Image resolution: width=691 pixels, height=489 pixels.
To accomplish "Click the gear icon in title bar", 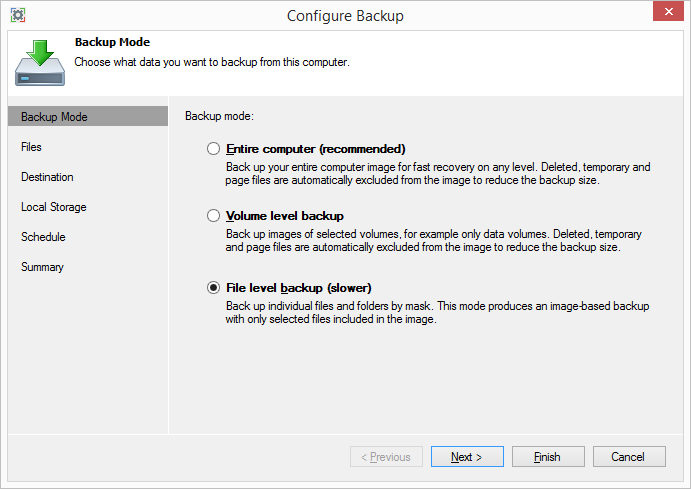I will [18, 16].
